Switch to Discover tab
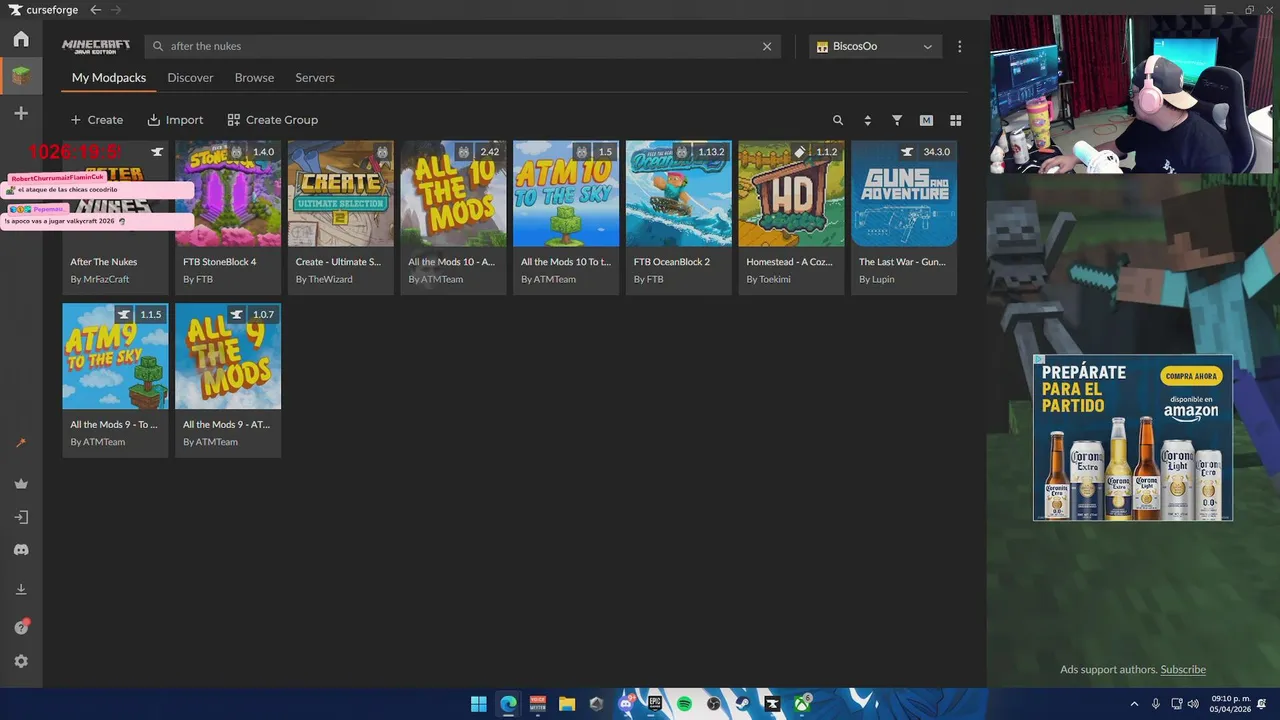 point(190,77)
